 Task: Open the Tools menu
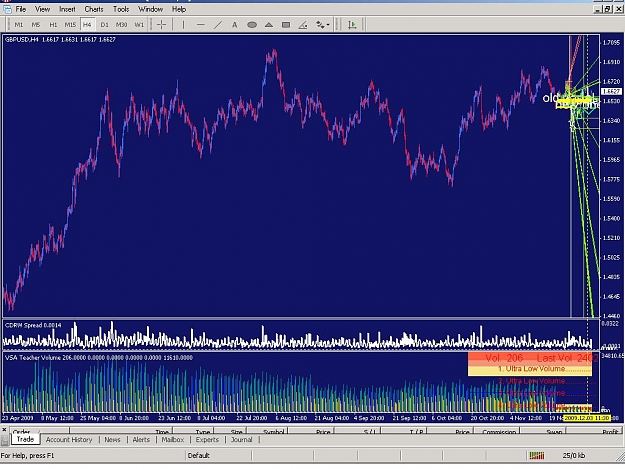pyautogui.click(x=121, y=9)
